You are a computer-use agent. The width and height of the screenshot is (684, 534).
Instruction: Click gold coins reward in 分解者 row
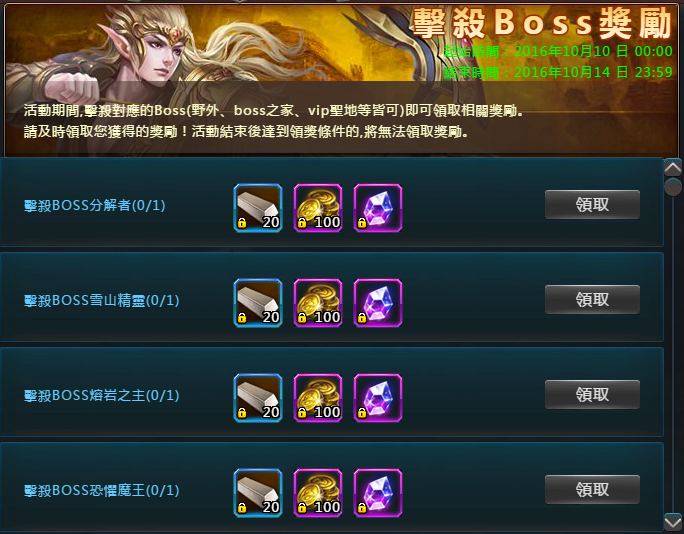(x=318, y=208)
